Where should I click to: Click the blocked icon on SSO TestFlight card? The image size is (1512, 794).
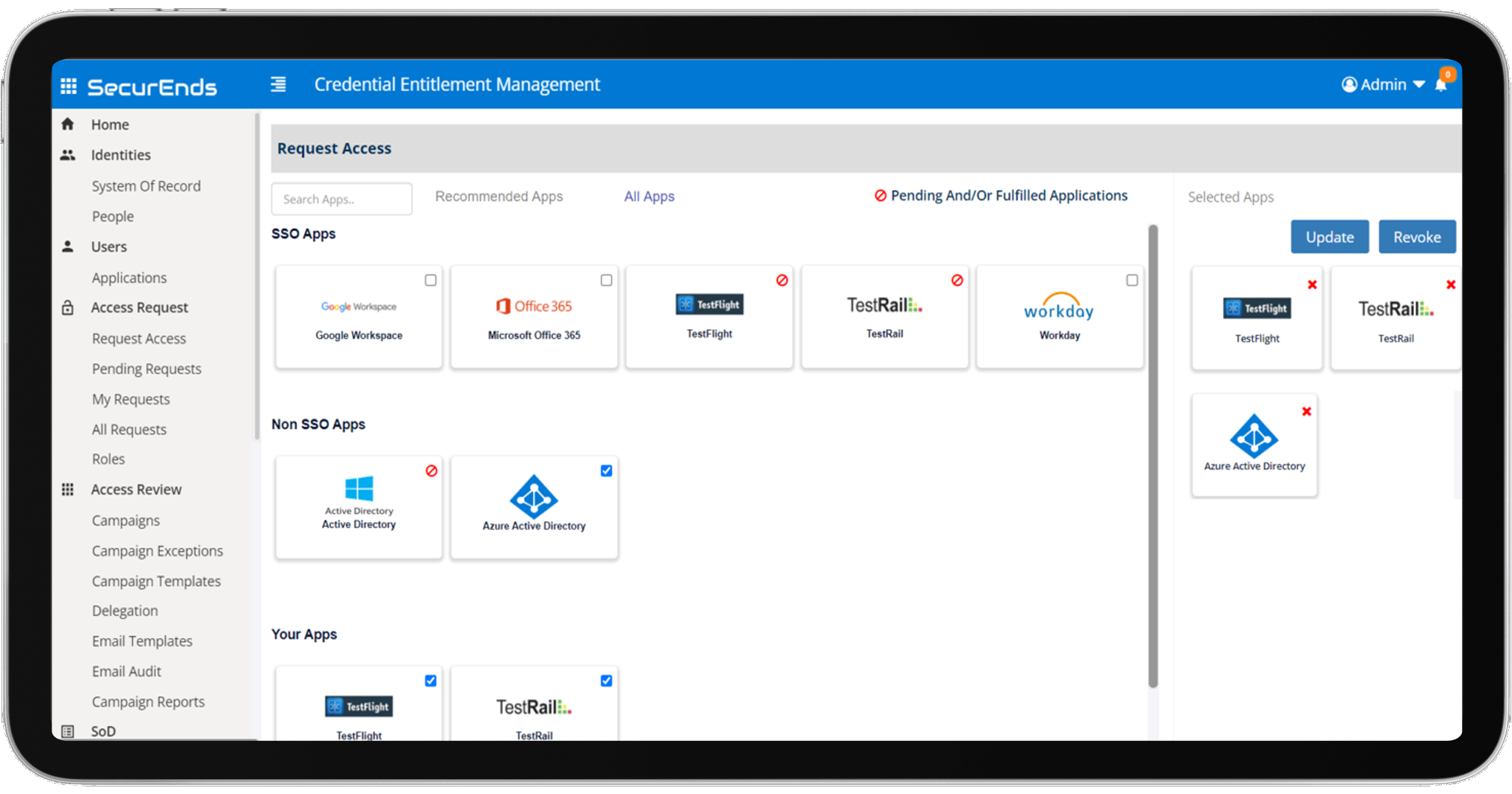[x=782, y=280]
